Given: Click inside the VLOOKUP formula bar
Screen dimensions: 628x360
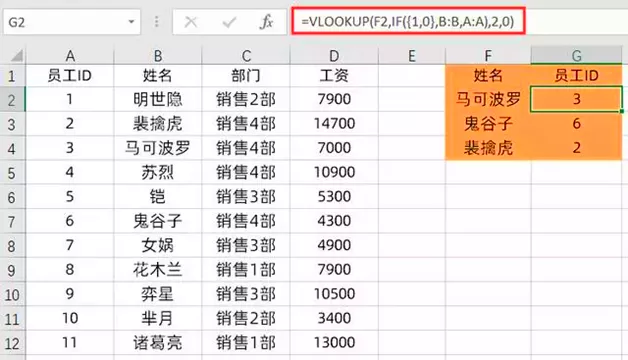Looking at the screenshot, I should point(408,21).
